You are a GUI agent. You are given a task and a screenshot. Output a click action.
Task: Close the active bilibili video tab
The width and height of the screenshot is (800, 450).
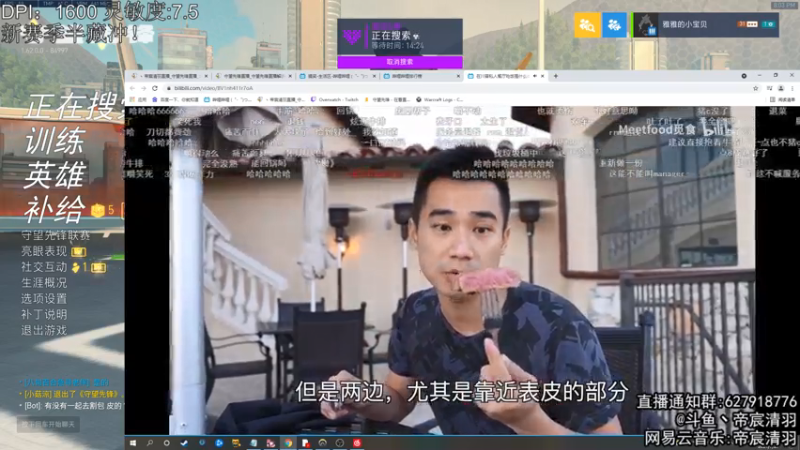[x=542, y=76]
